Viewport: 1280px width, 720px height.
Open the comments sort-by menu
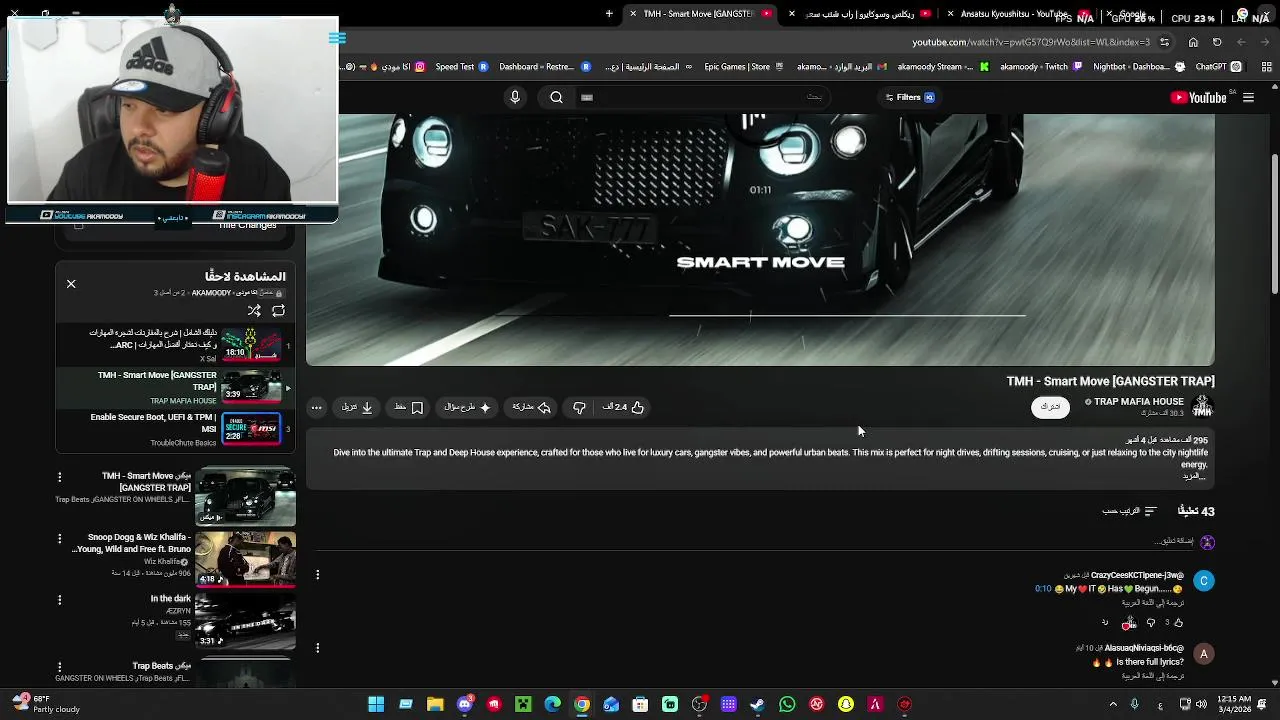click(1130, 511)
